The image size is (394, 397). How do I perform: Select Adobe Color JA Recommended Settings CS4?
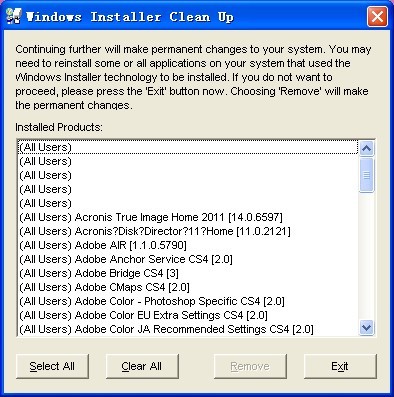pos(188,329)
